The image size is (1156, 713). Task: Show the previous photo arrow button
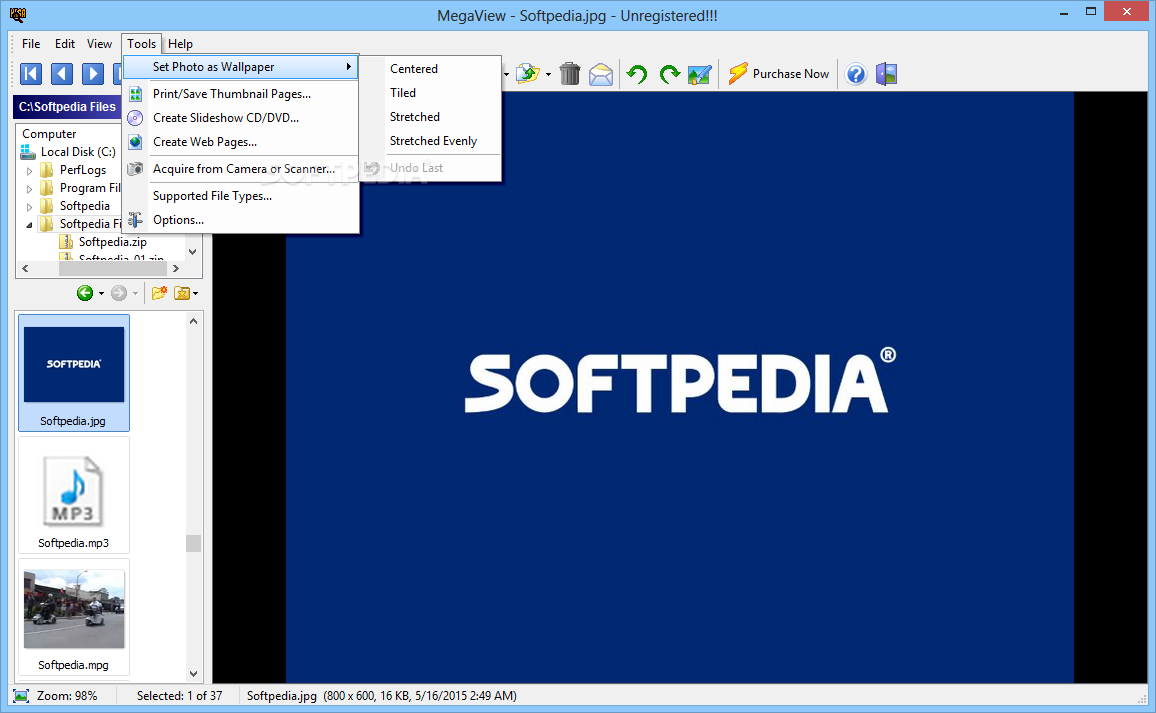62,74
